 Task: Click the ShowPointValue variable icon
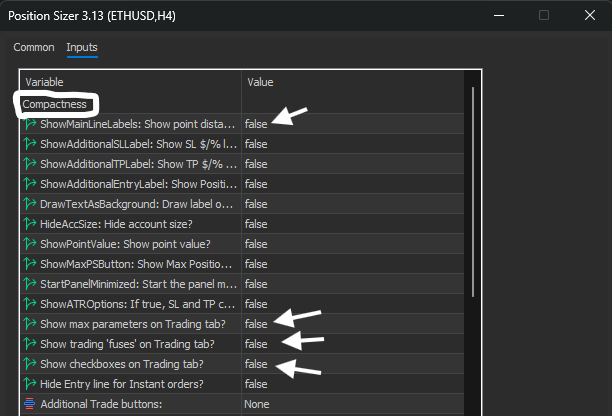[30, 244]
